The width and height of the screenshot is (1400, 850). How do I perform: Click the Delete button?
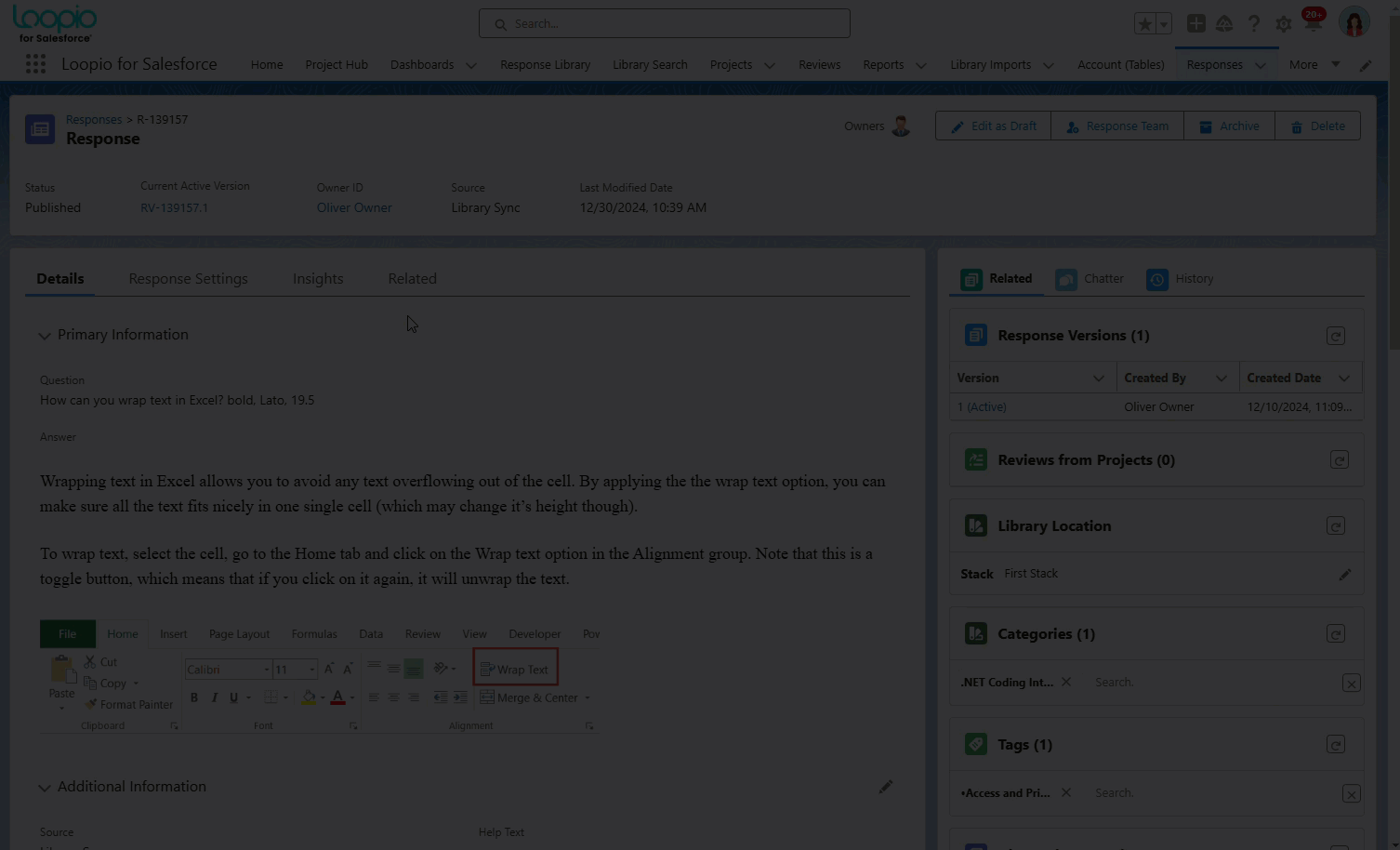(1317, 126)
